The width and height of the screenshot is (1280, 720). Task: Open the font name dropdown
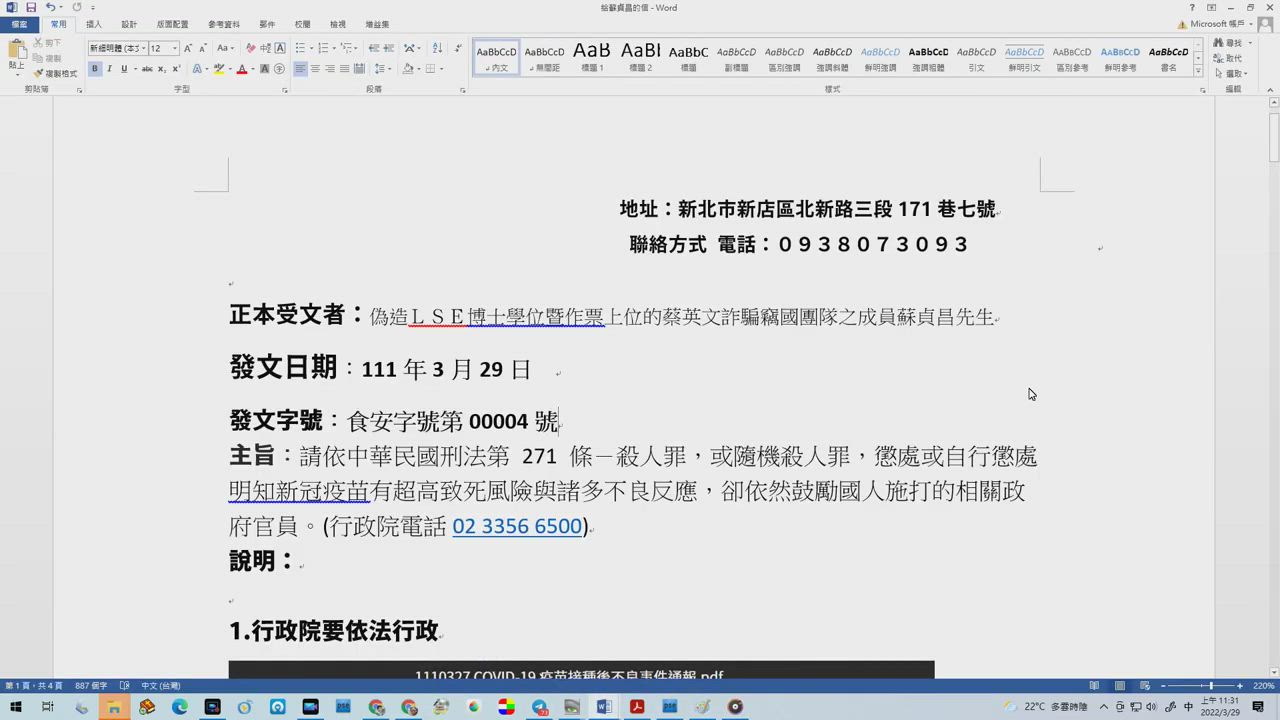(x=143, y=48)
